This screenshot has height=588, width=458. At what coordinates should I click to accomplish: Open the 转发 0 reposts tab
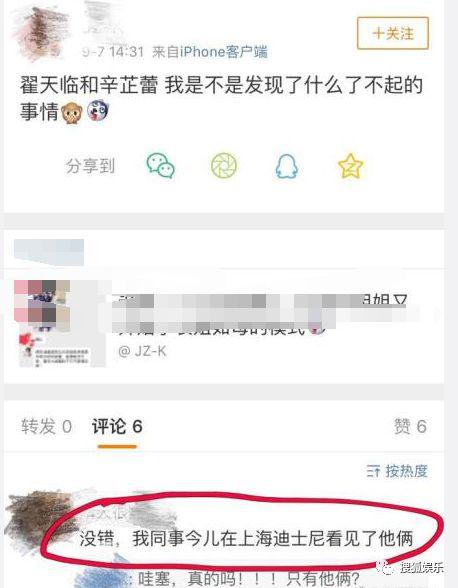pos(47,426)
